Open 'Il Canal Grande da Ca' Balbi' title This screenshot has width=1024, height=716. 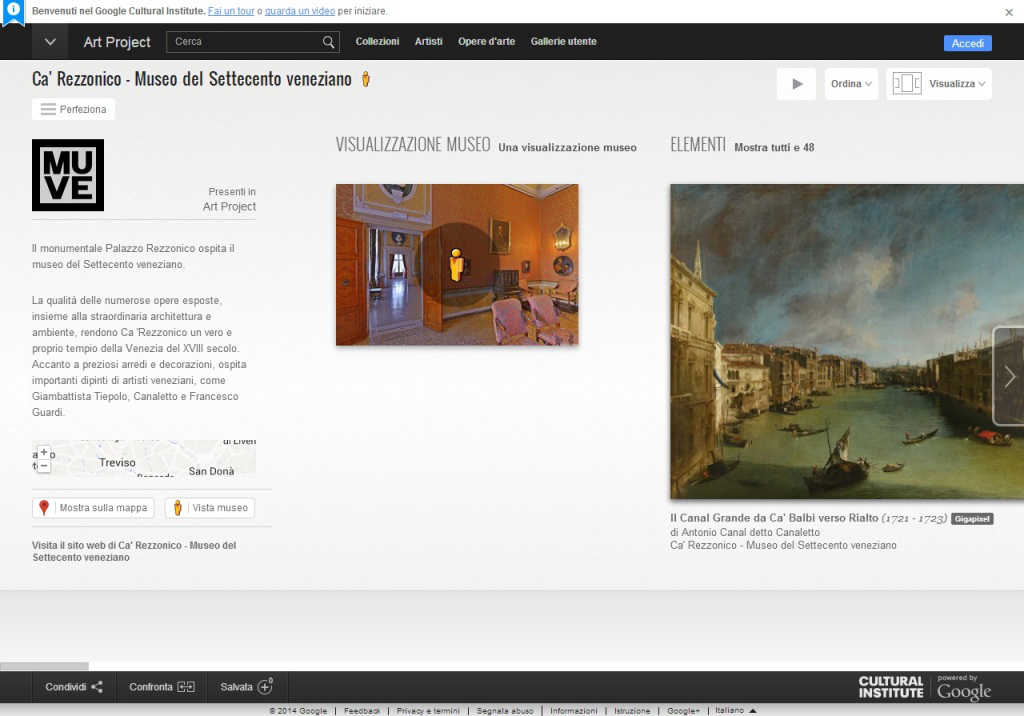point(774,518)
